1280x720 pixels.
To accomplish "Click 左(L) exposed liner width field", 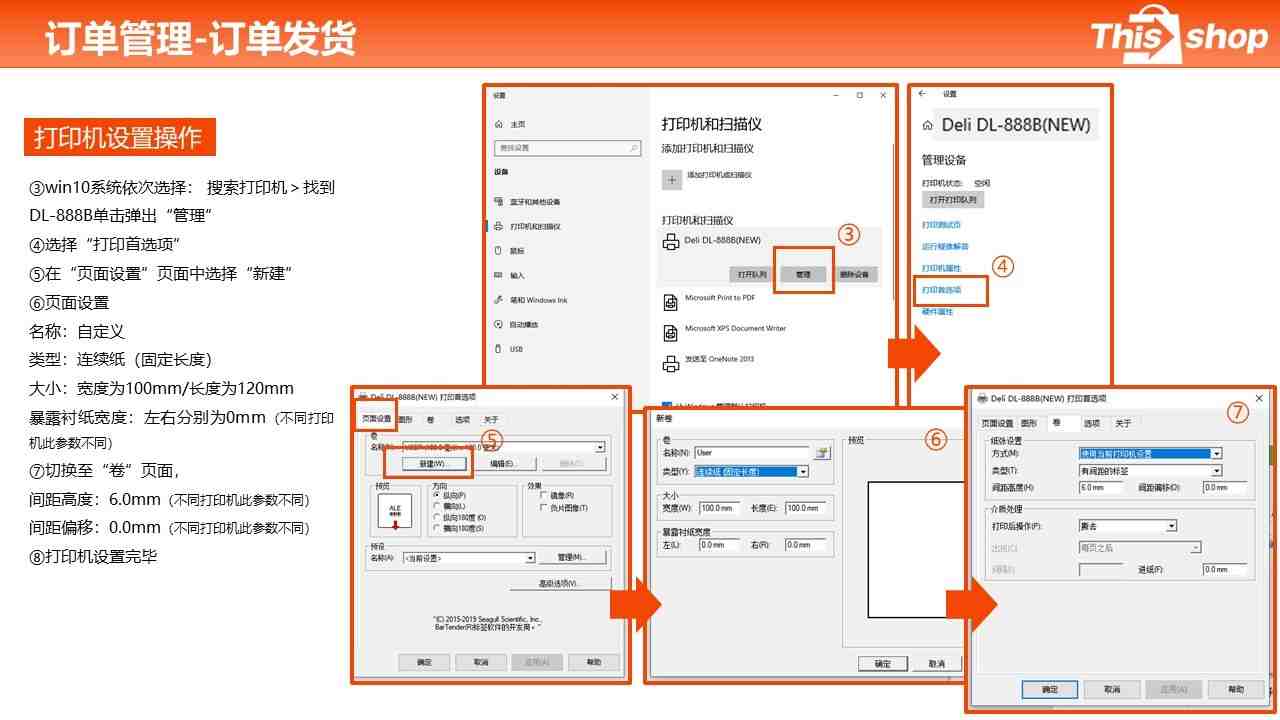I will coord(720,545).
